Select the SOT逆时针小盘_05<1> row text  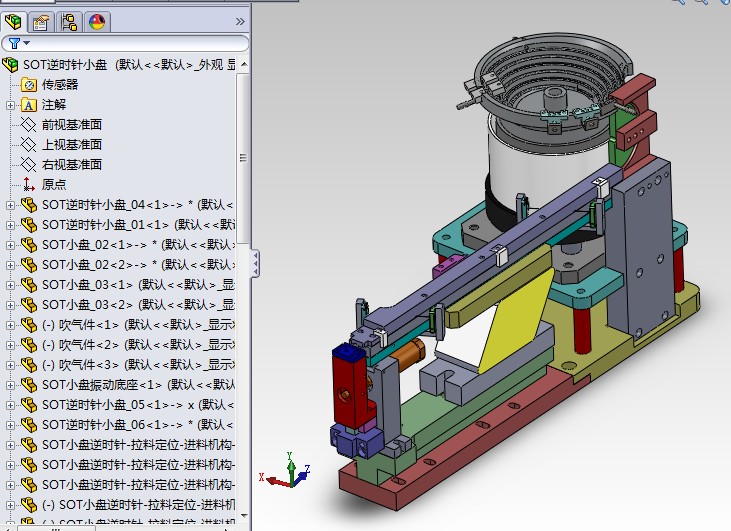pos(138,405)
